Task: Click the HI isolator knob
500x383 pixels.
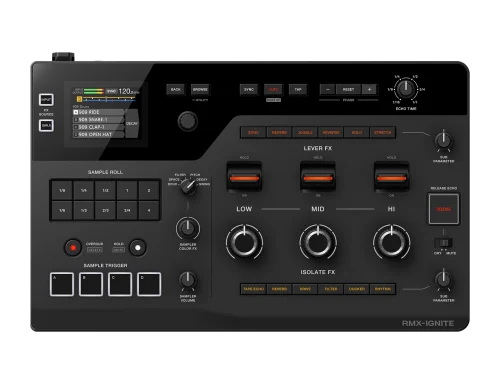Action: (x=391, y=242)
